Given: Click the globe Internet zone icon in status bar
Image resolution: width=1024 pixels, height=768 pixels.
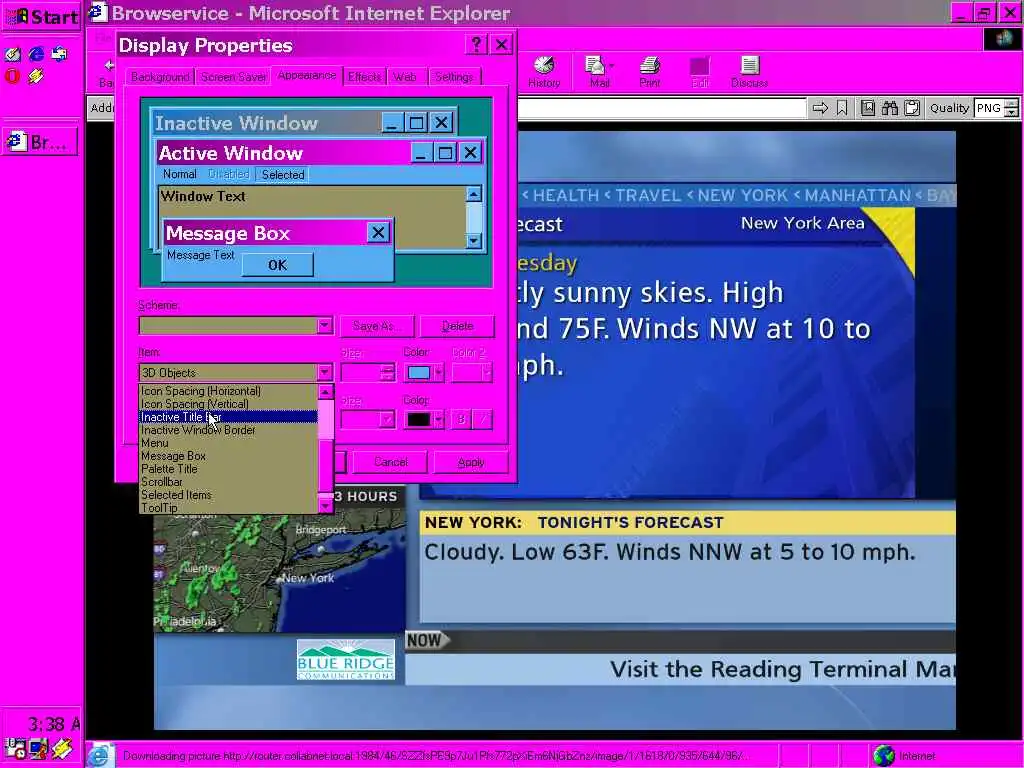Looking at the screenshot, I should 884,756.
